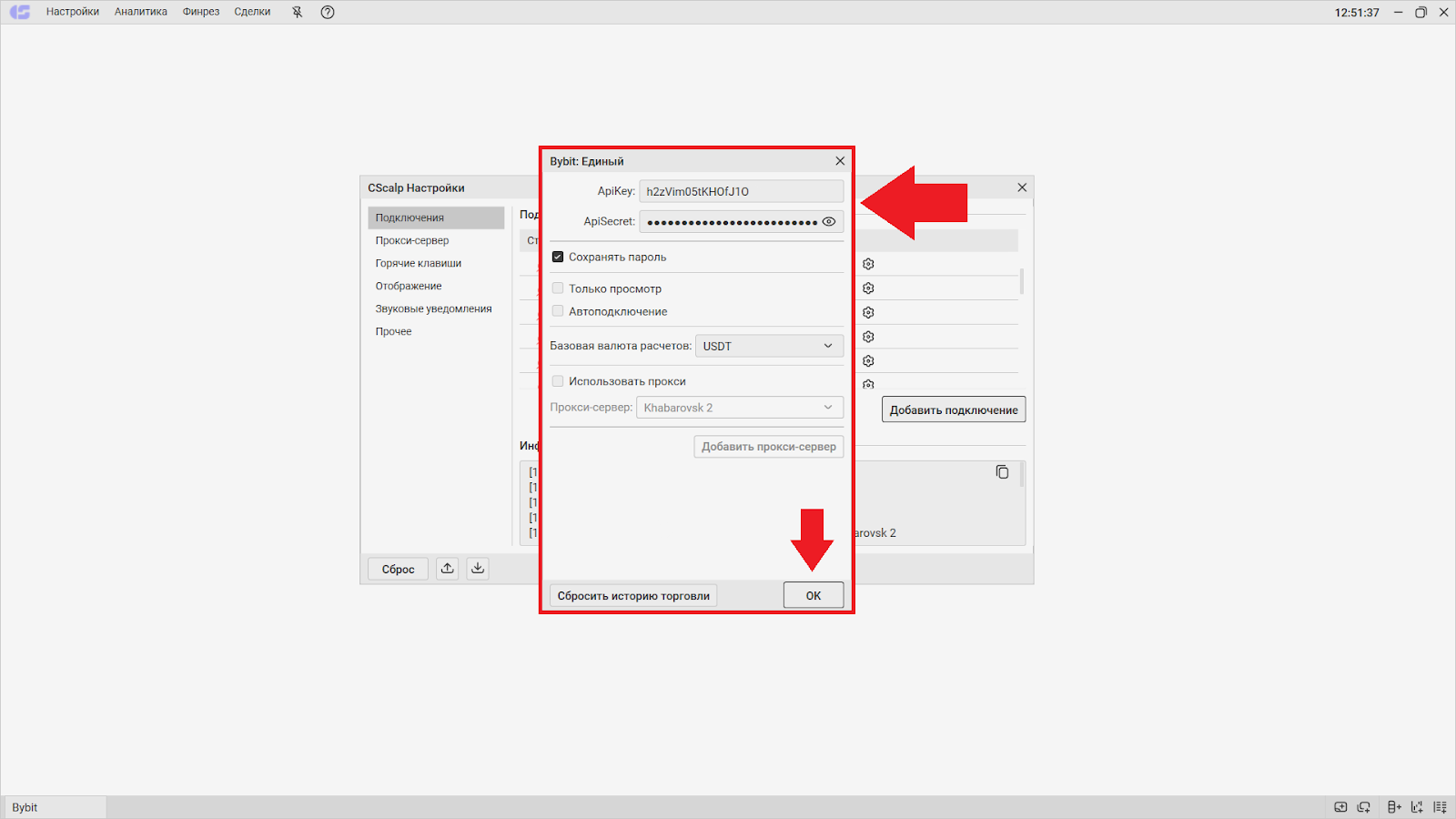This screenshot has width=1456, height=819.
Task: Click the import settings download icon
Action: (x=478, y=569)
